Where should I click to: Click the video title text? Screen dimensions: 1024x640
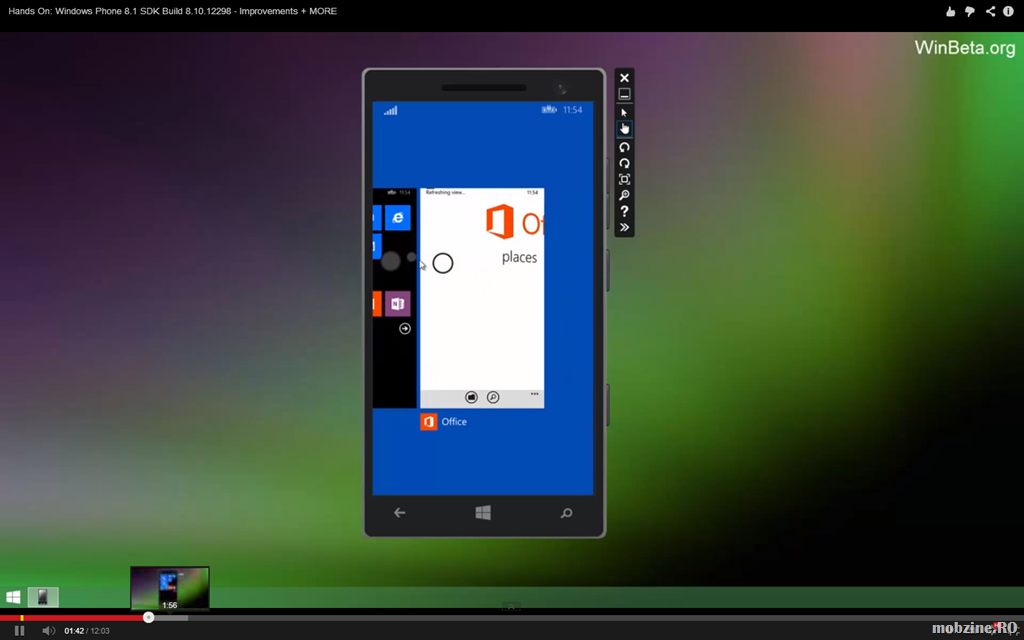(x=173, y=11)
